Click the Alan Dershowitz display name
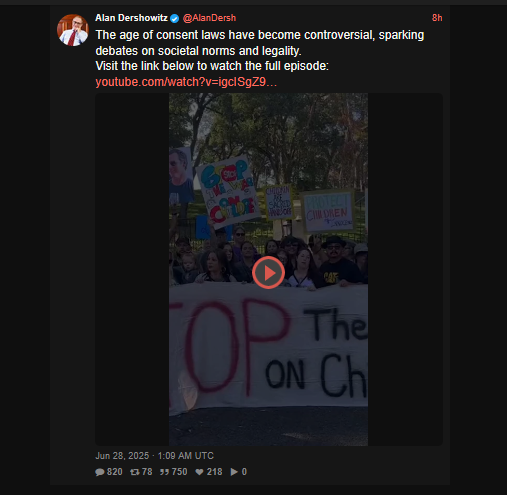This screenshot has width=507, height=495. (x=131, y=18)
